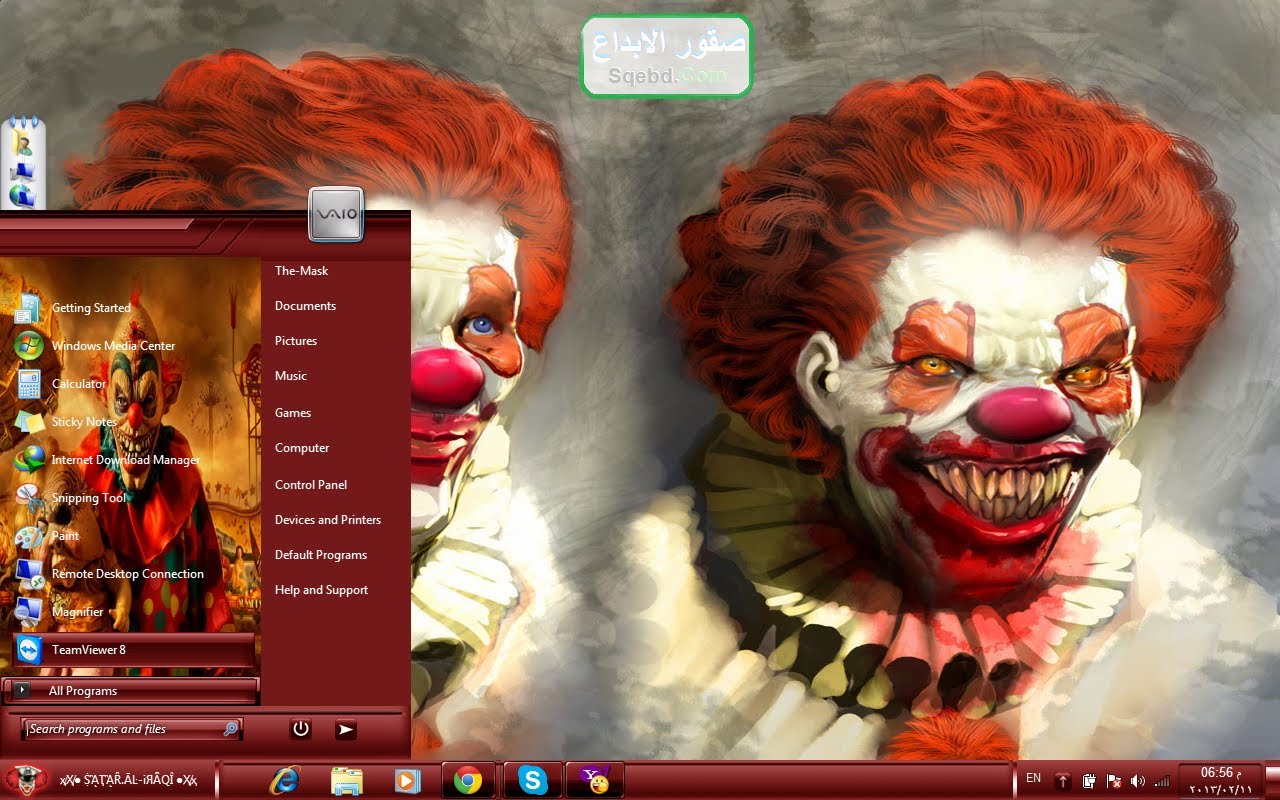This screenshot has width=1280, height=800.
Task: Click the Internet Explorer taskbar icon
Action: click(x=285, y=781)
